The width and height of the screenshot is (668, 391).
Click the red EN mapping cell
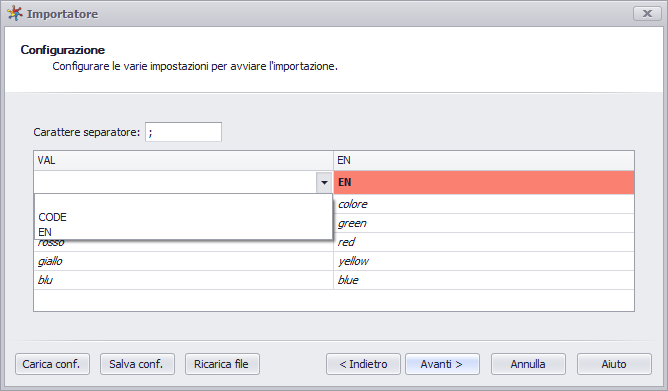point(484,182)
